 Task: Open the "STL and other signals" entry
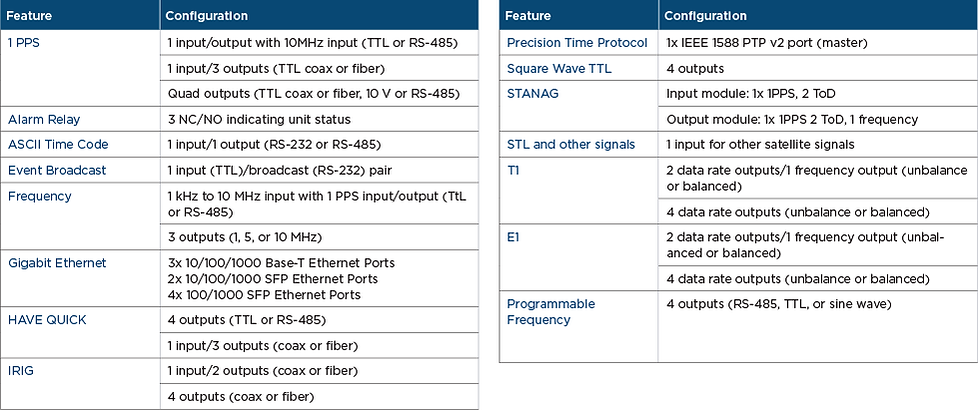[x=571, y=145]
